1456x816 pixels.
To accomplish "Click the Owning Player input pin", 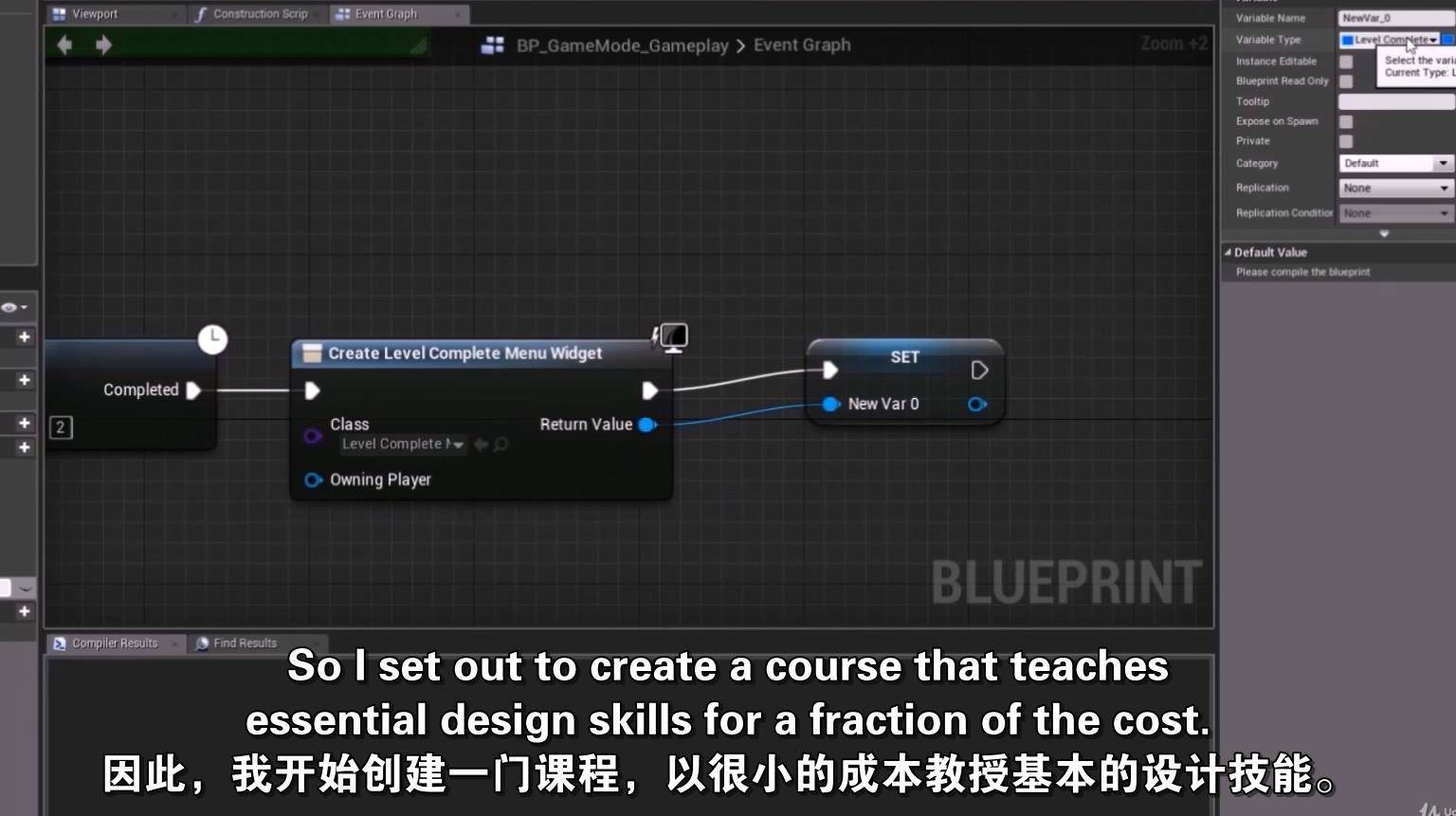I will pos(313,480).
